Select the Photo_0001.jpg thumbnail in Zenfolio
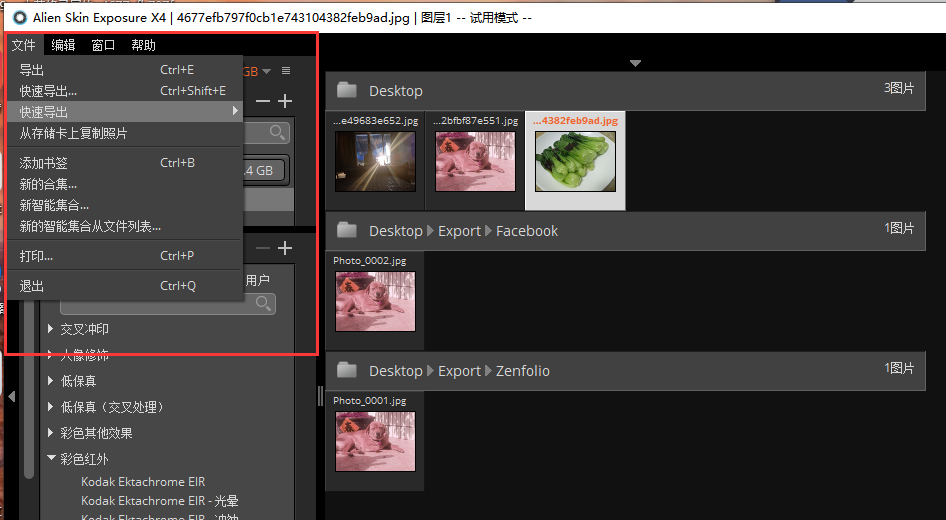This screenshot has width=946, height=520. point(375,440)
